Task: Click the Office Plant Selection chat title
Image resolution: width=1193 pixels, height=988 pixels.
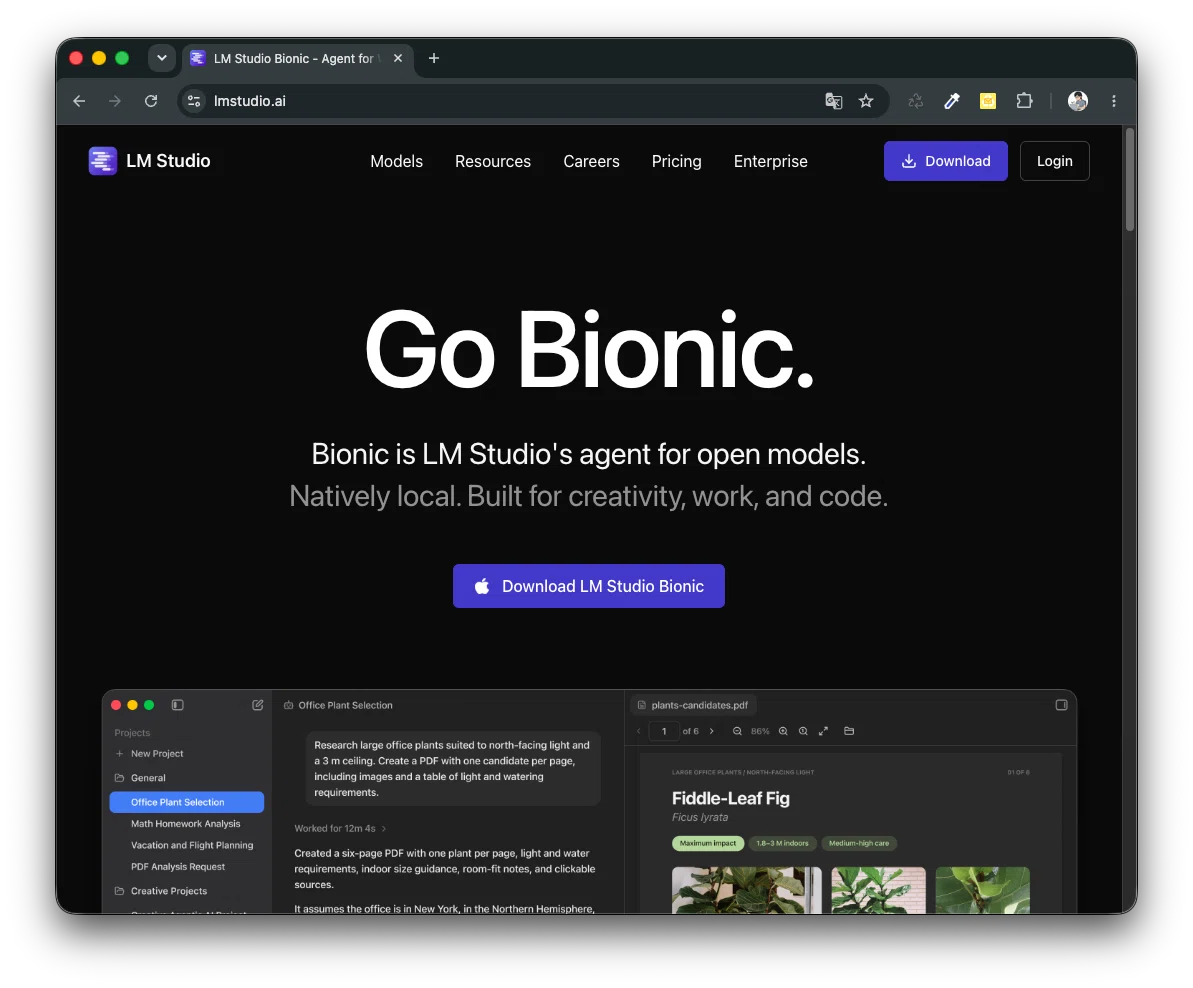Action: pos(345,705)
